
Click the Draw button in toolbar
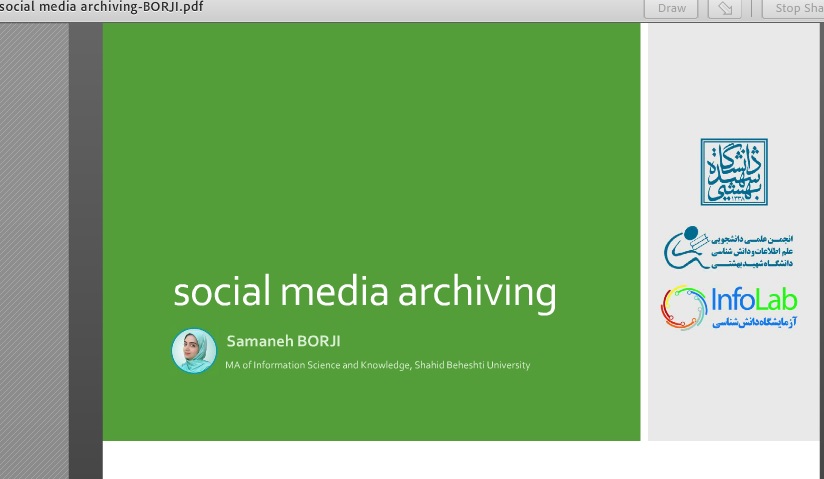click(x=672, y=9)
